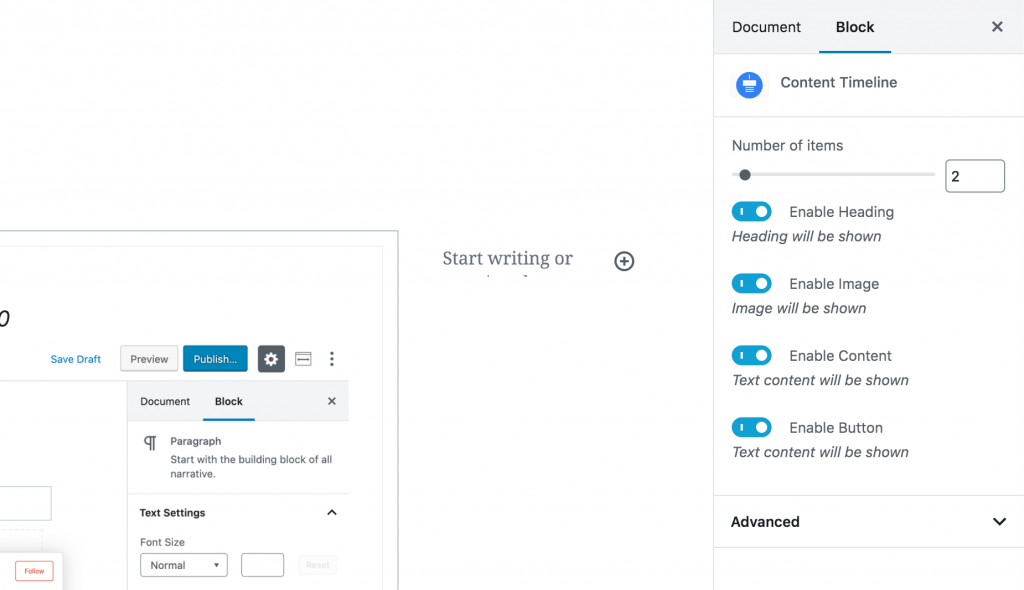Disable the Enable Image switch

(751, 284)
